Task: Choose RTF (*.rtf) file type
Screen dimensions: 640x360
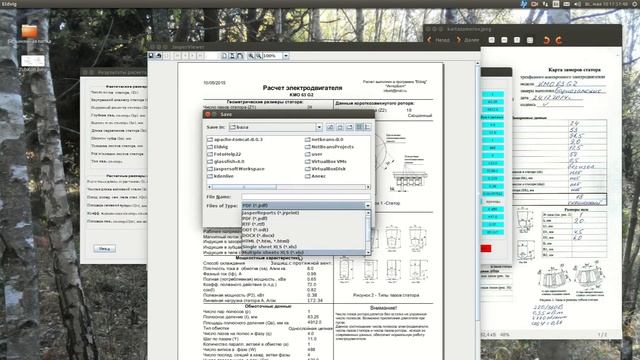Action: point(303,224)
